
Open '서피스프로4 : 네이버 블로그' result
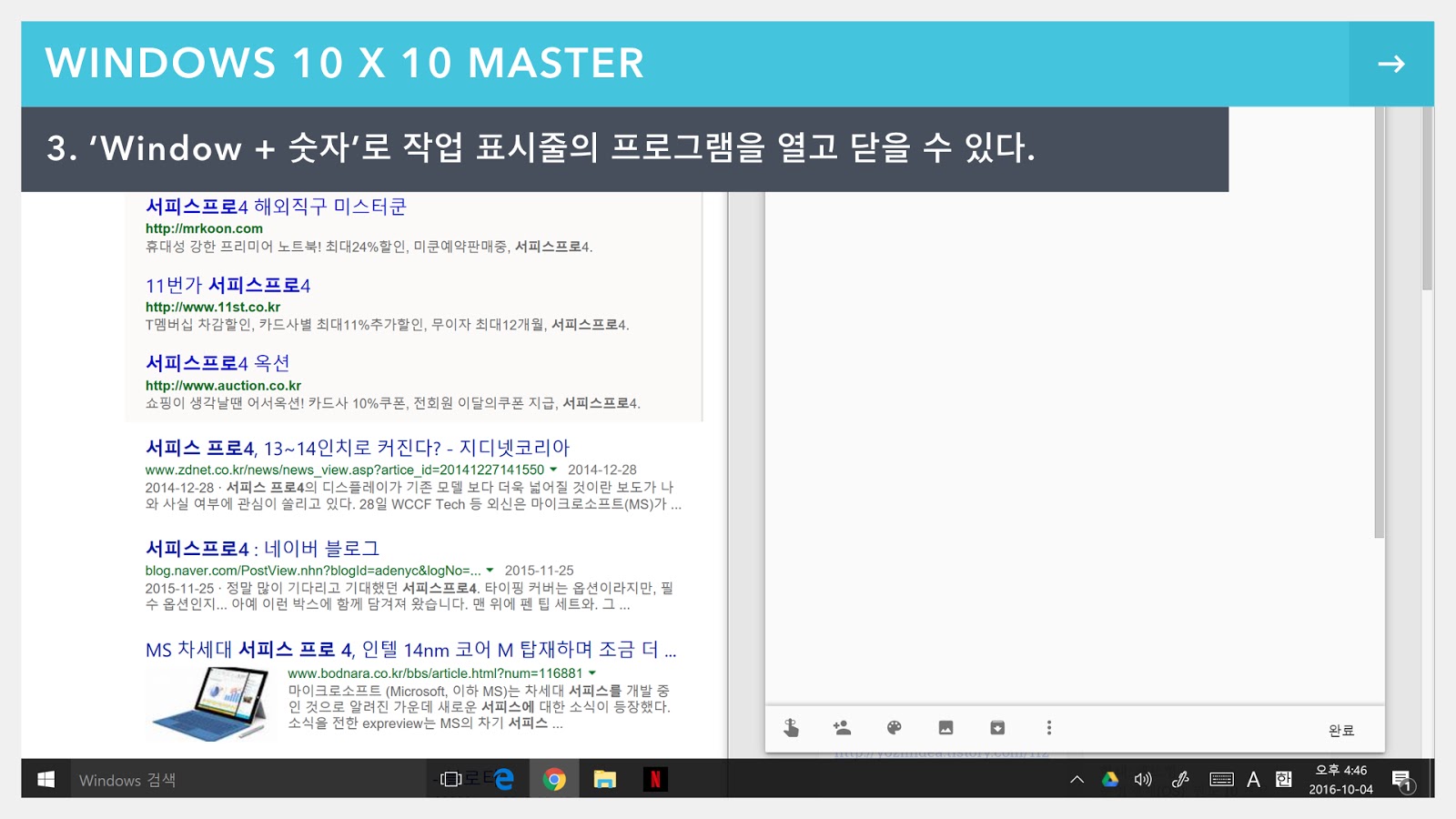(x=262, y=549)
